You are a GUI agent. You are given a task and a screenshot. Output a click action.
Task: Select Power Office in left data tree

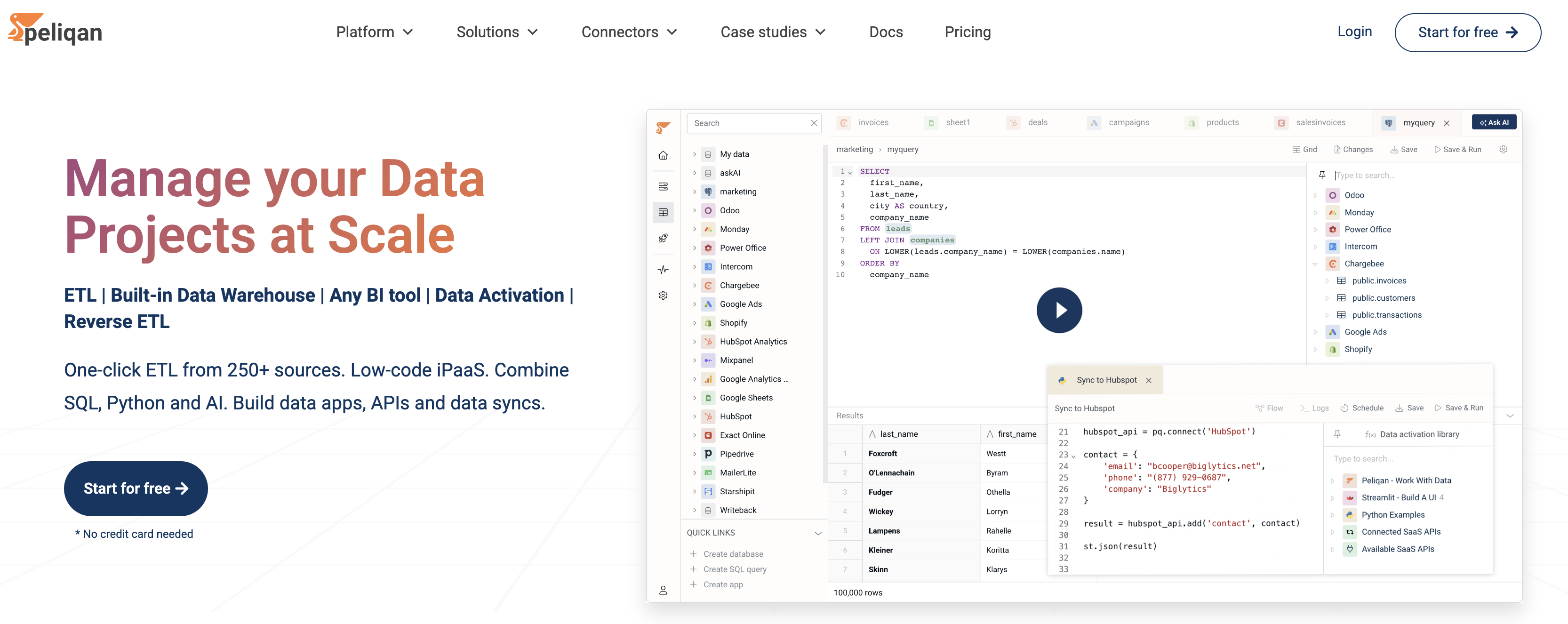[743, 248]
